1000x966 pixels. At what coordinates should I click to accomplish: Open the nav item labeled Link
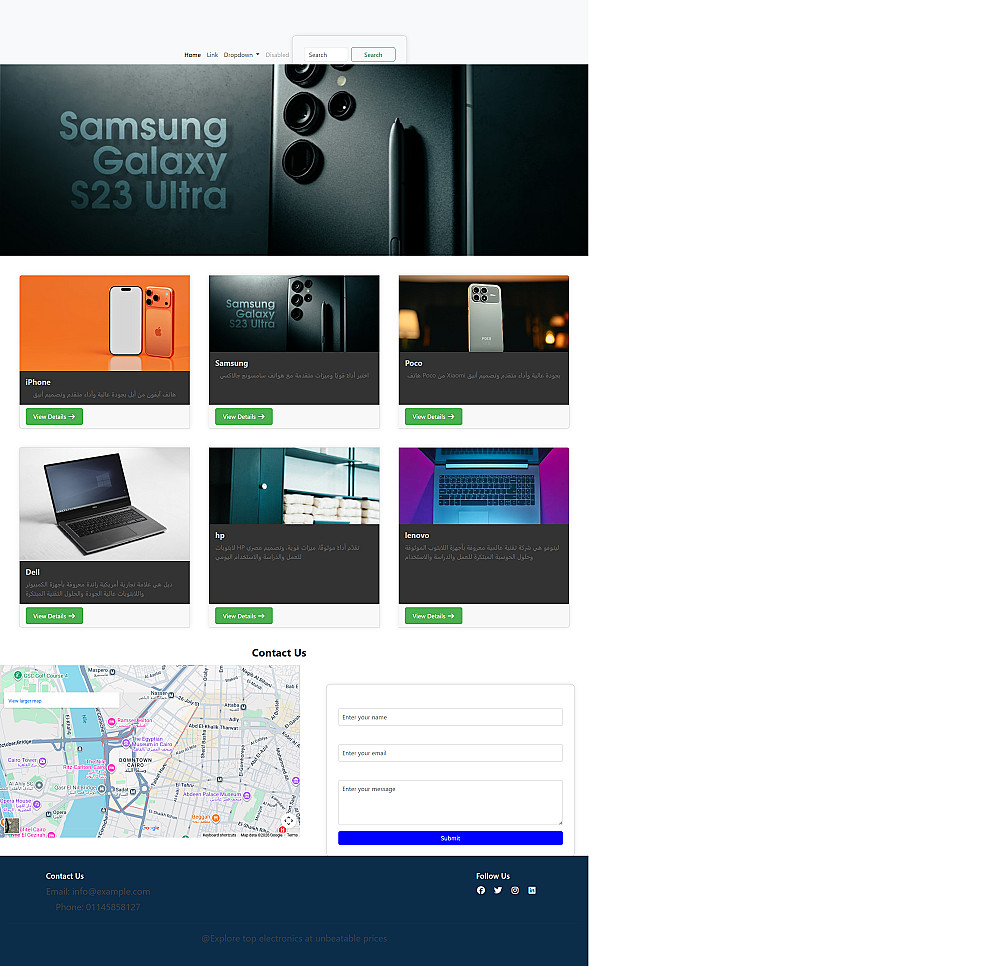pos(212,55)
